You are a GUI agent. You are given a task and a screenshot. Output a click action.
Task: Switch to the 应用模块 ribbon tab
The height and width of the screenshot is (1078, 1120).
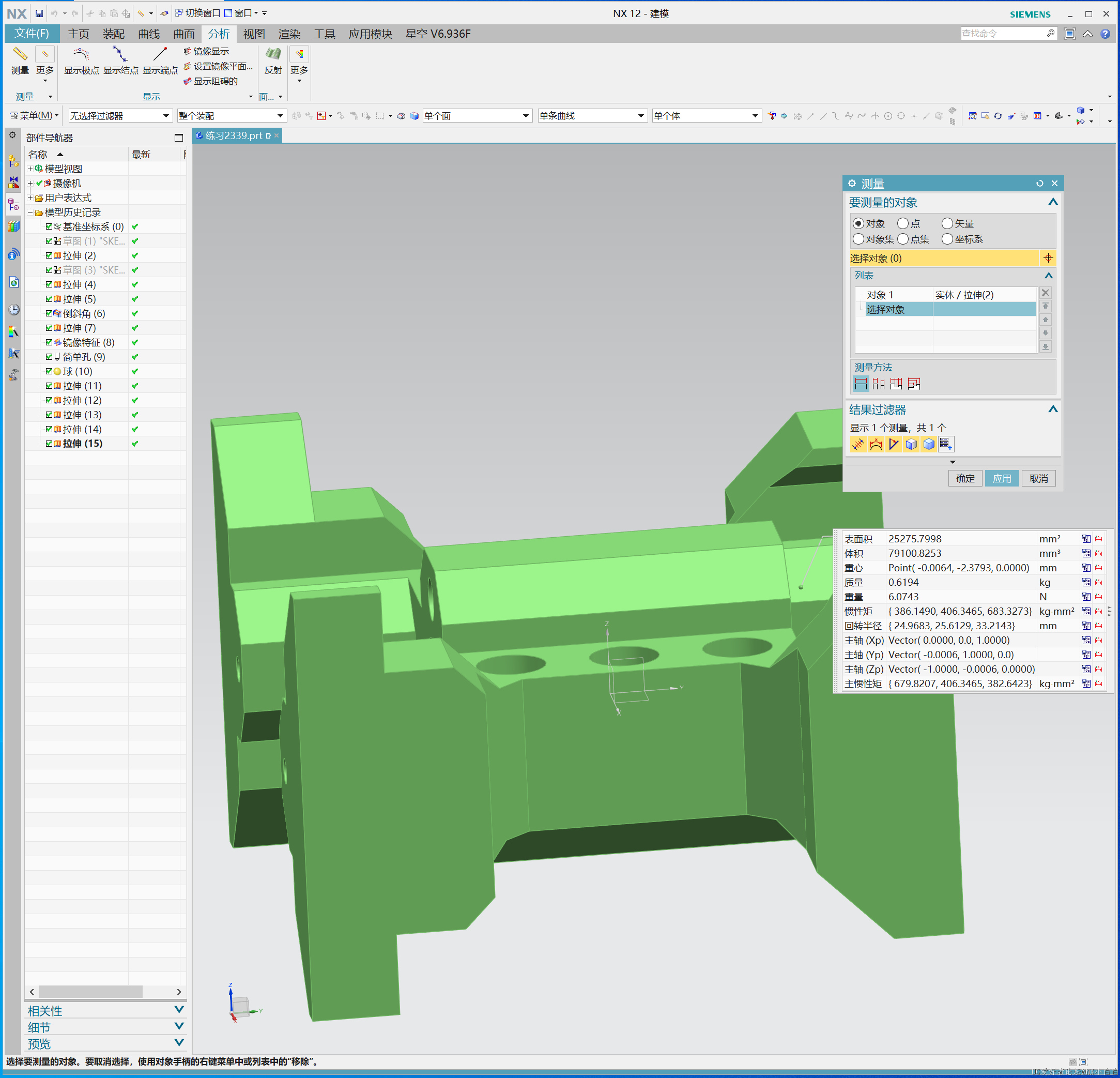coord(370,34)
